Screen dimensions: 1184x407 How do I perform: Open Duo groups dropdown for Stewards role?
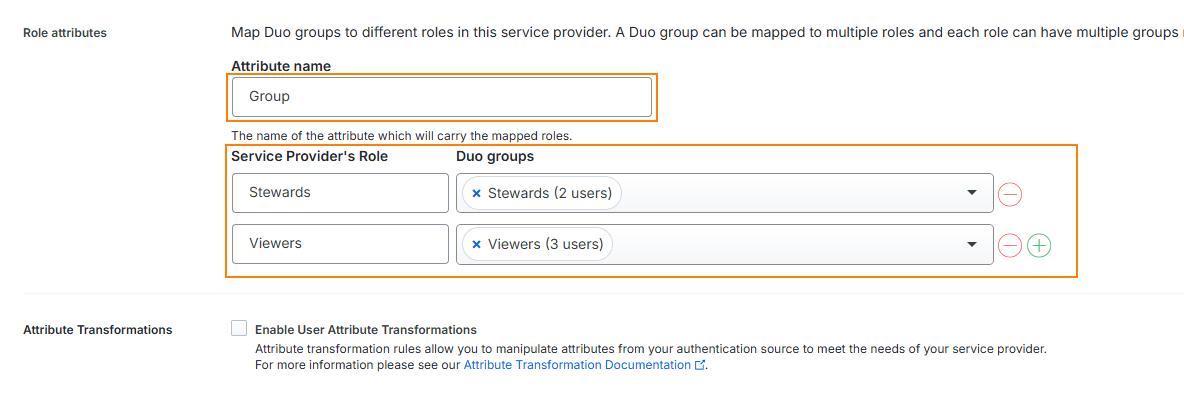(972, 193)
